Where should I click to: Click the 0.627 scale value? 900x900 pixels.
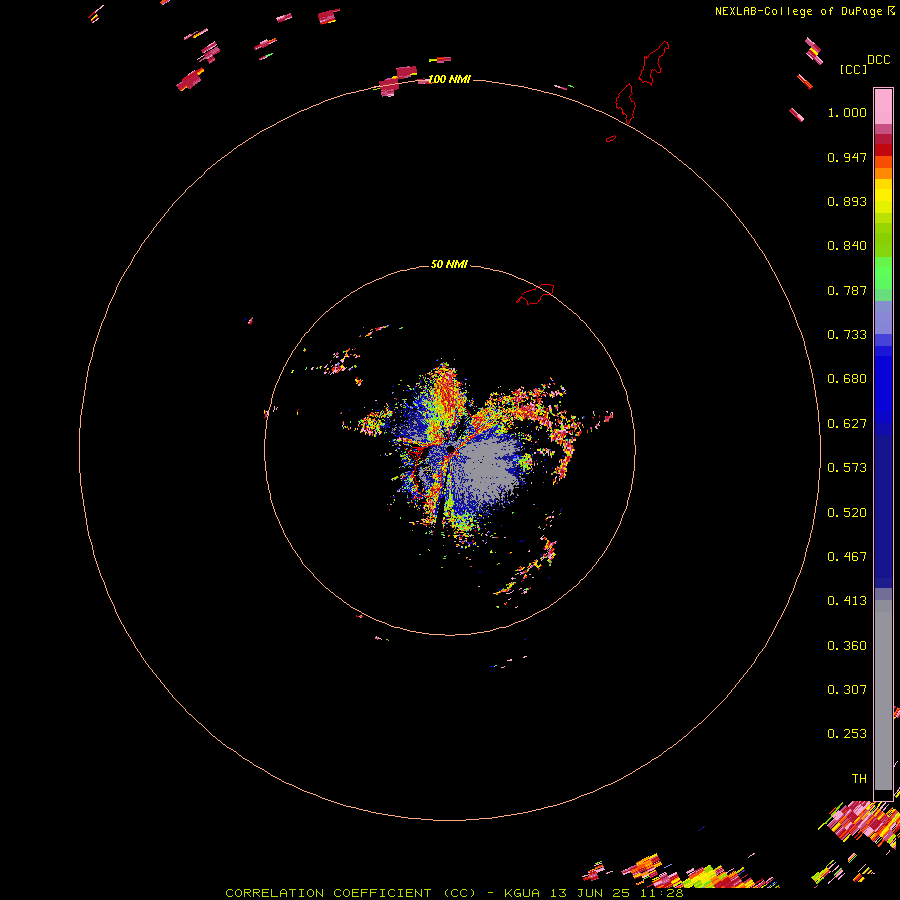tap(847, 424)
